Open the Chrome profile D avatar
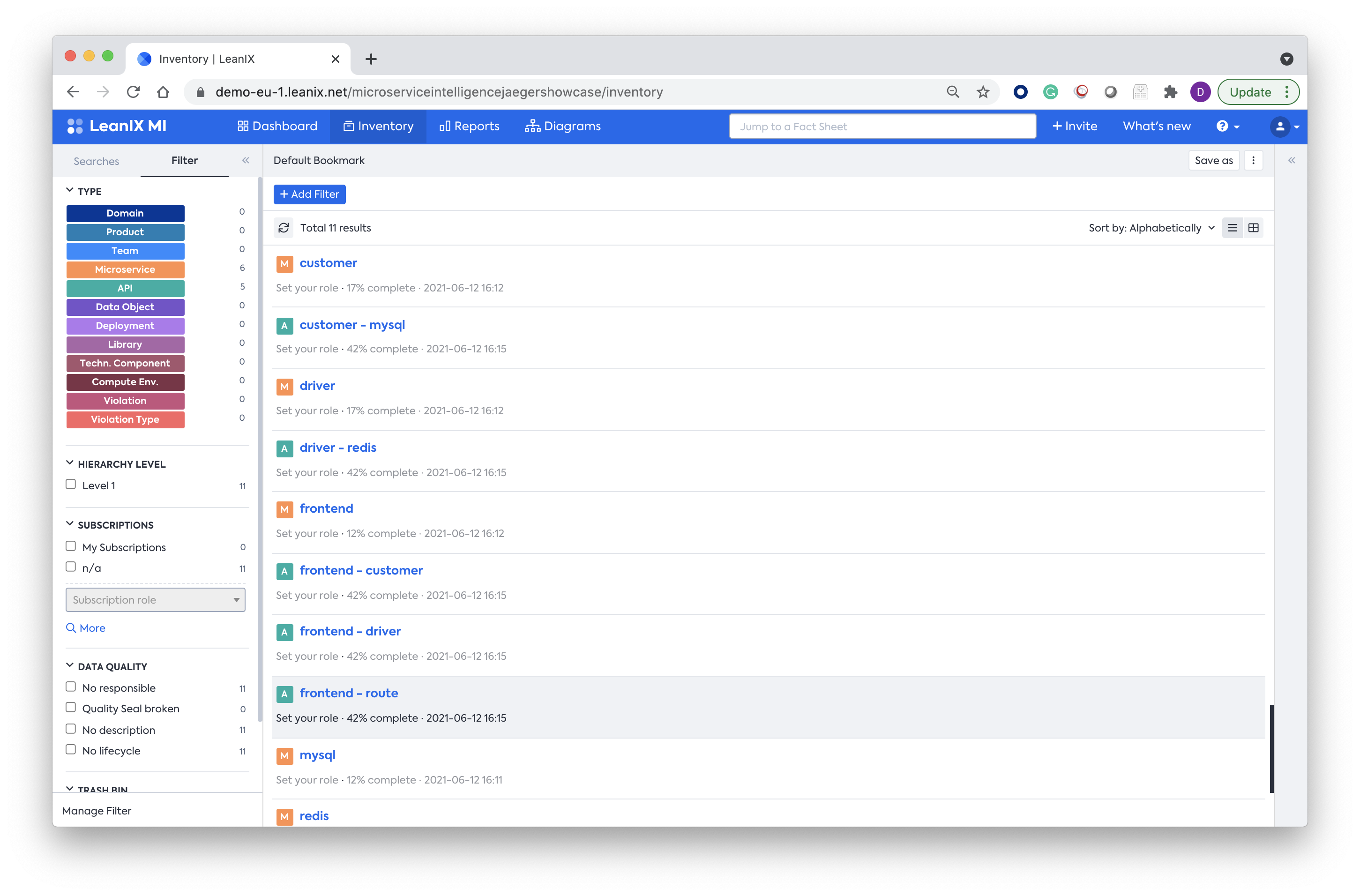Image resolution: width=1360 pixels, height=896 pixels. [x=1200, y=92]
